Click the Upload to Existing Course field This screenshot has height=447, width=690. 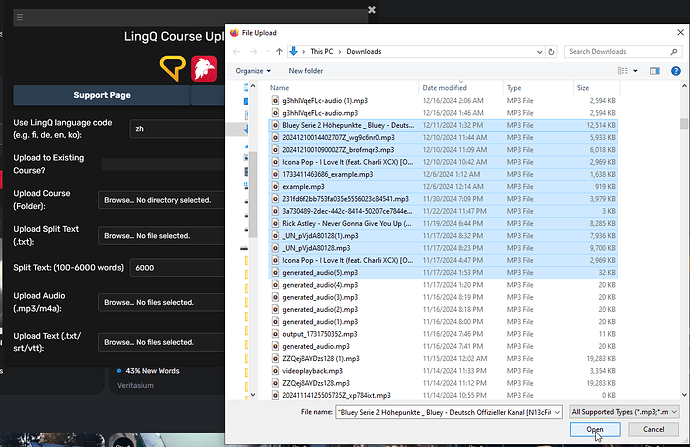(x=163, y=164)
